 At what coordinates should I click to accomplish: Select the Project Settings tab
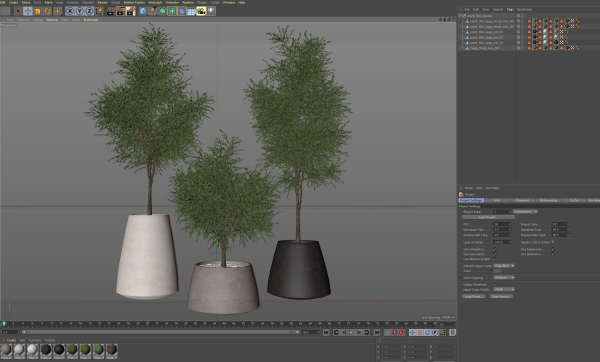(471, 201)
